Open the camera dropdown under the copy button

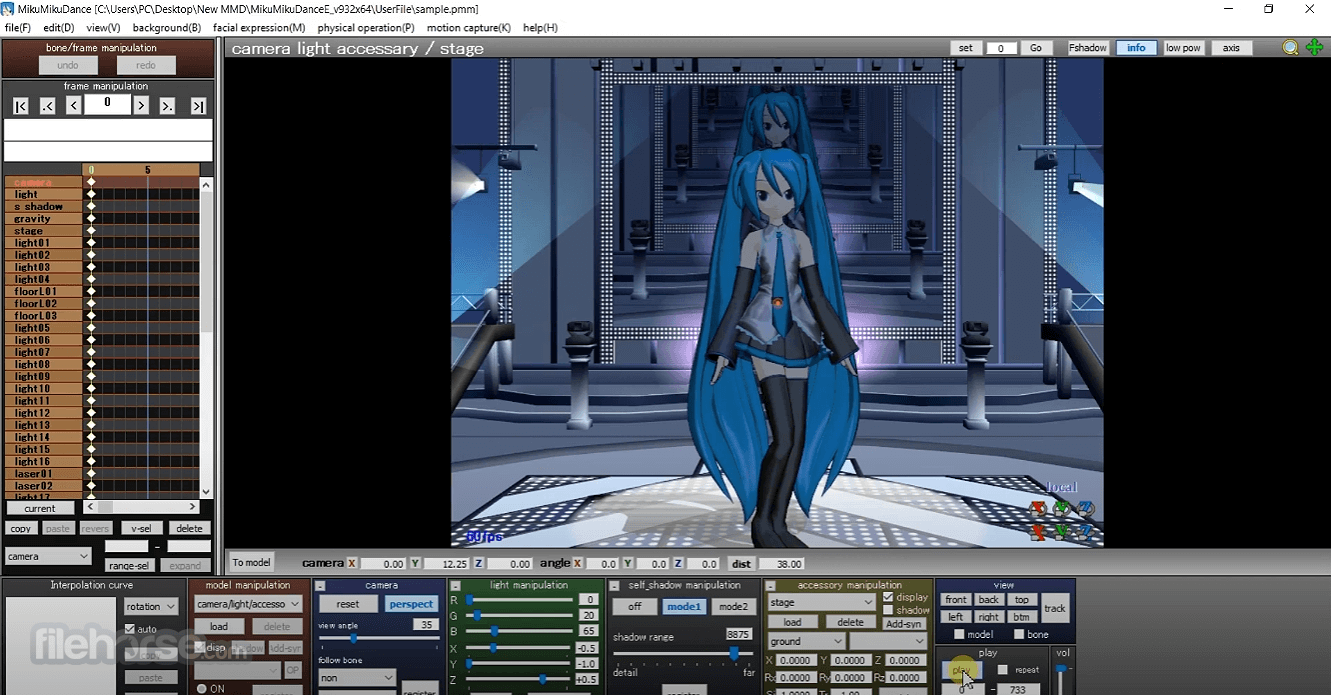(x=48, y=556)
